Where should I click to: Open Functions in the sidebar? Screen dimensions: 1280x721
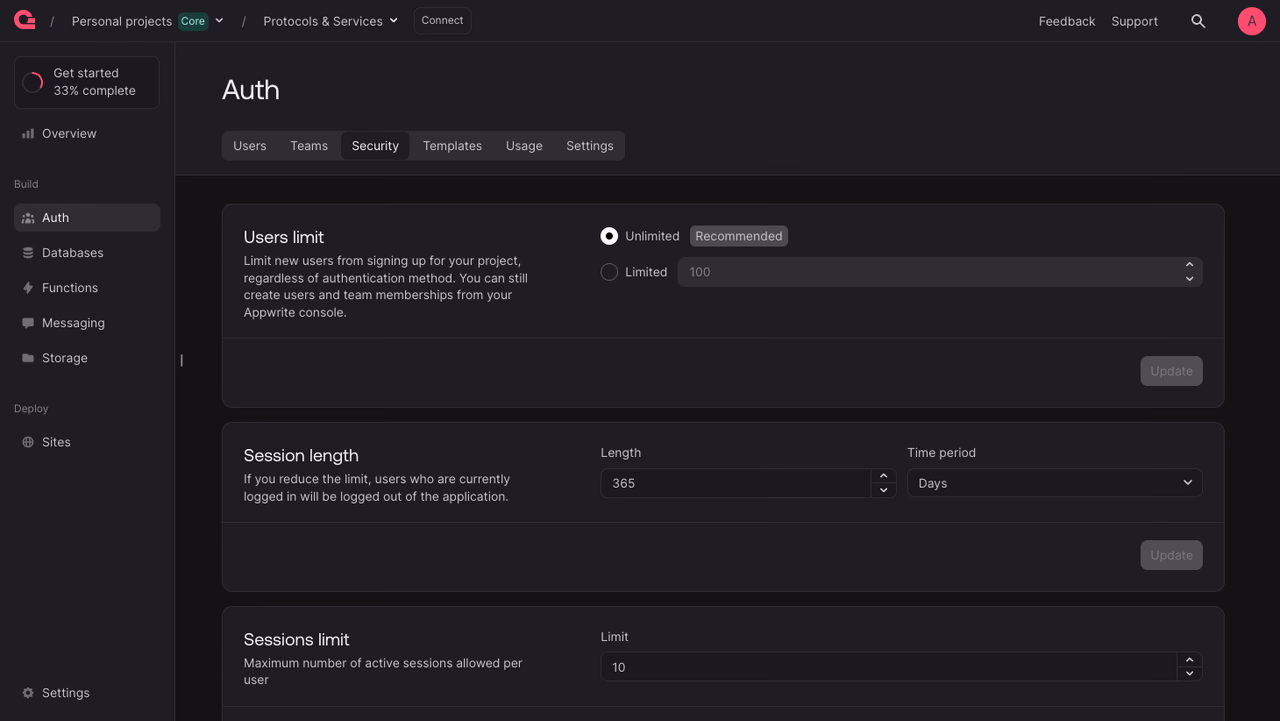click(x=87, y=288)
